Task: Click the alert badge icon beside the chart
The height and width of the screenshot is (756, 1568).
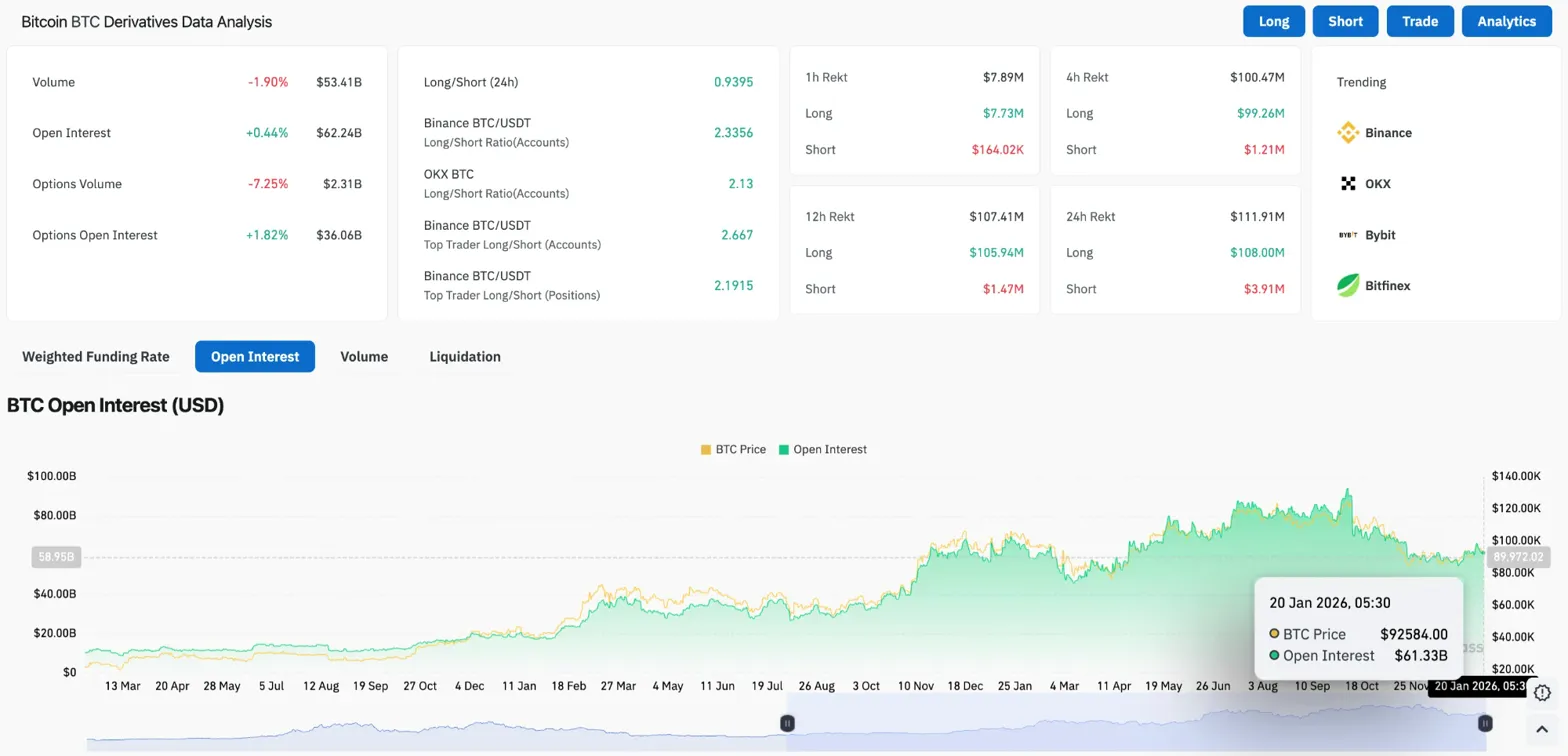Action: (1541, 693)
